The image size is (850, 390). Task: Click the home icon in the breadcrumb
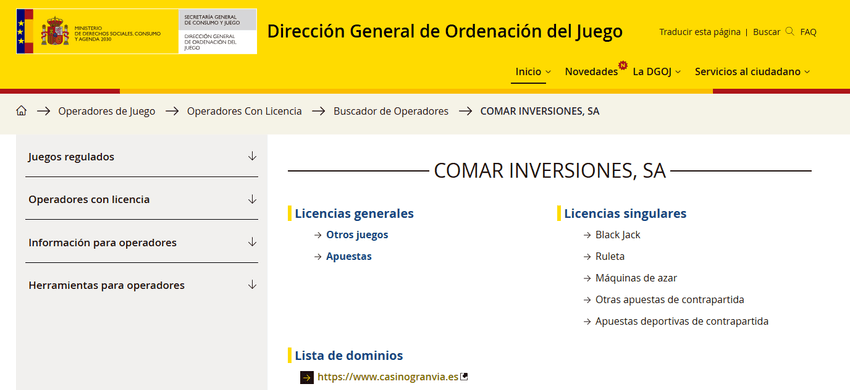21,111
